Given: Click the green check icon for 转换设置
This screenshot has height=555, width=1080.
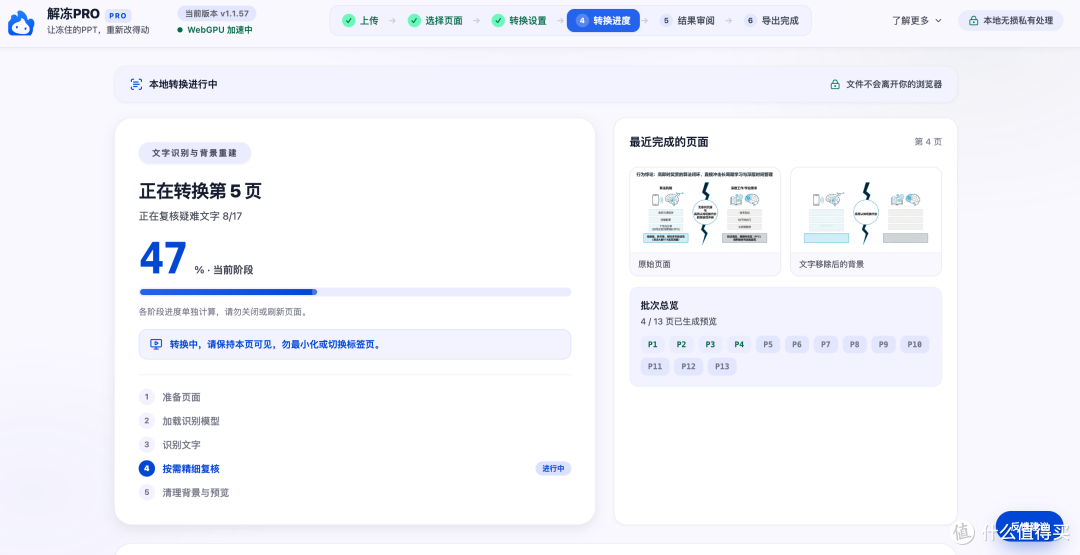Looking at the screenshot, I should (x=498, y=21).
